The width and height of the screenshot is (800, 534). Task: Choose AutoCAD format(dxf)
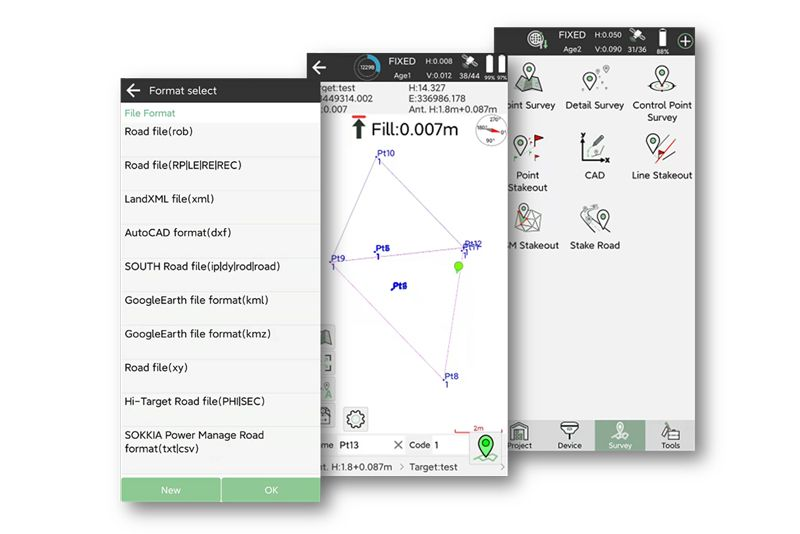point(220,241)
